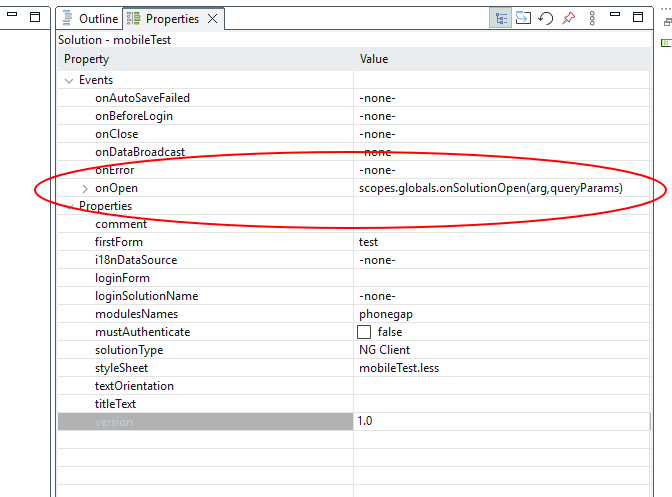This screenshot has width=672, height=497.
Task: Expand the onOpen event row
Action: [x=85, y=188]
